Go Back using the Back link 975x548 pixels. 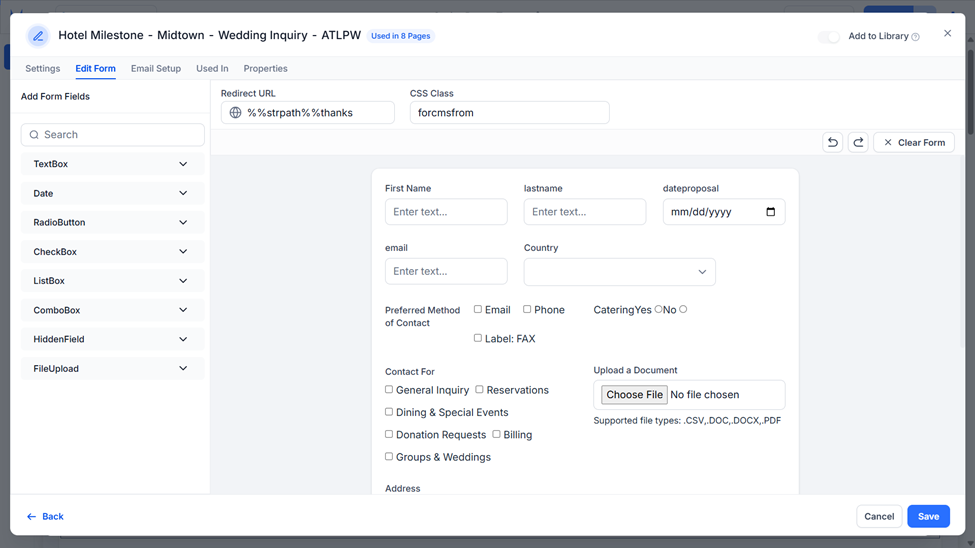coord(45,516)
